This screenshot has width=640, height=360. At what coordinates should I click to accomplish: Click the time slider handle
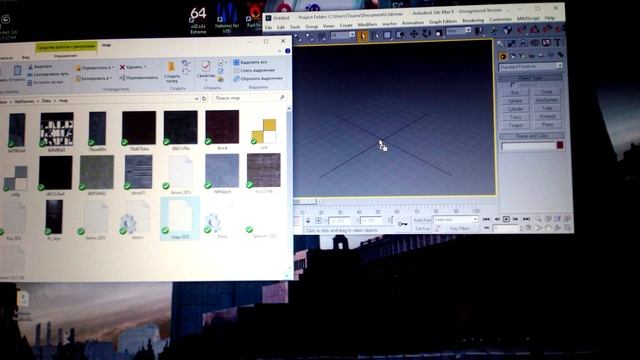tap(305, 202)
